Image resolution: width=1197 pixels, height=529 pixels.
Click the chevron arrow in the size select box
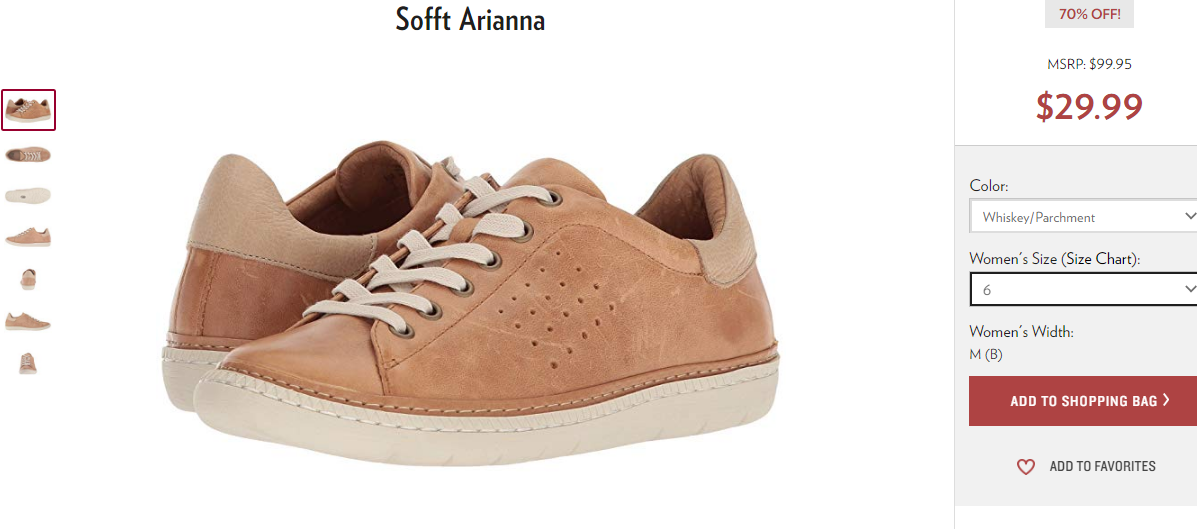[x=1188, y=289]
